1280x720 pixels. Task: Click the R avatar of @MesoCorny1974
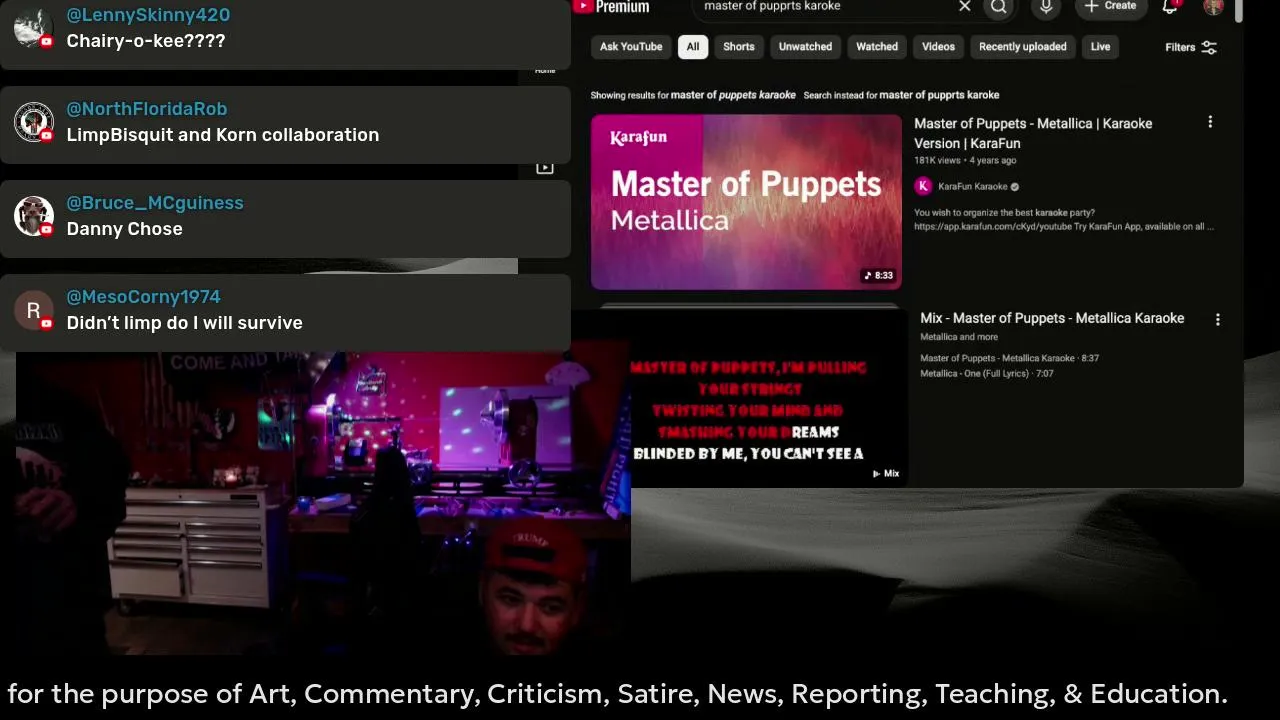(33, 310)
